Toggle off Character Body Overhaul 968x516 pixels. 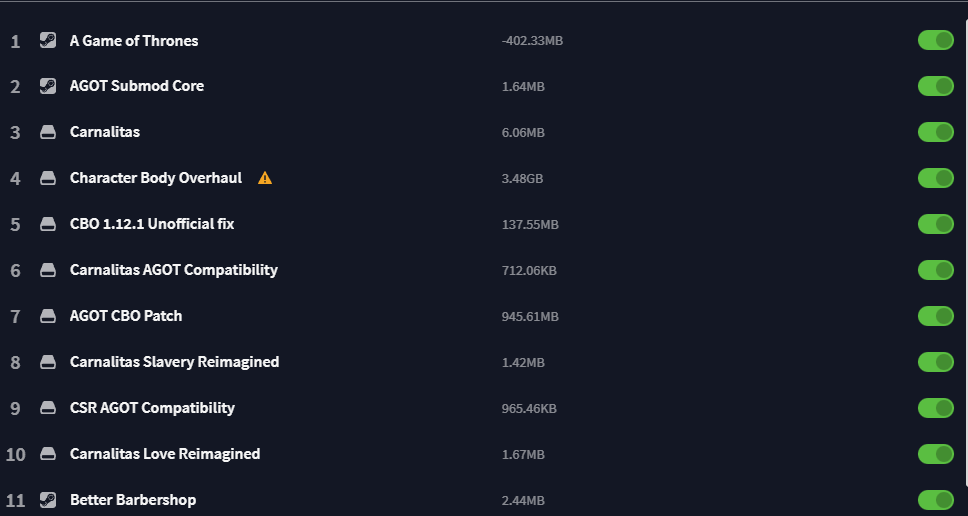click(x=936, y=178)
